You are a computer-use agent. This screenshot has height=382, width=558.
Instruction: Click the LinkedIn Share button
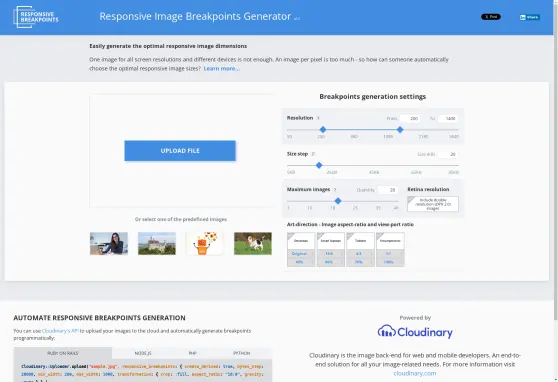(530, 17)
